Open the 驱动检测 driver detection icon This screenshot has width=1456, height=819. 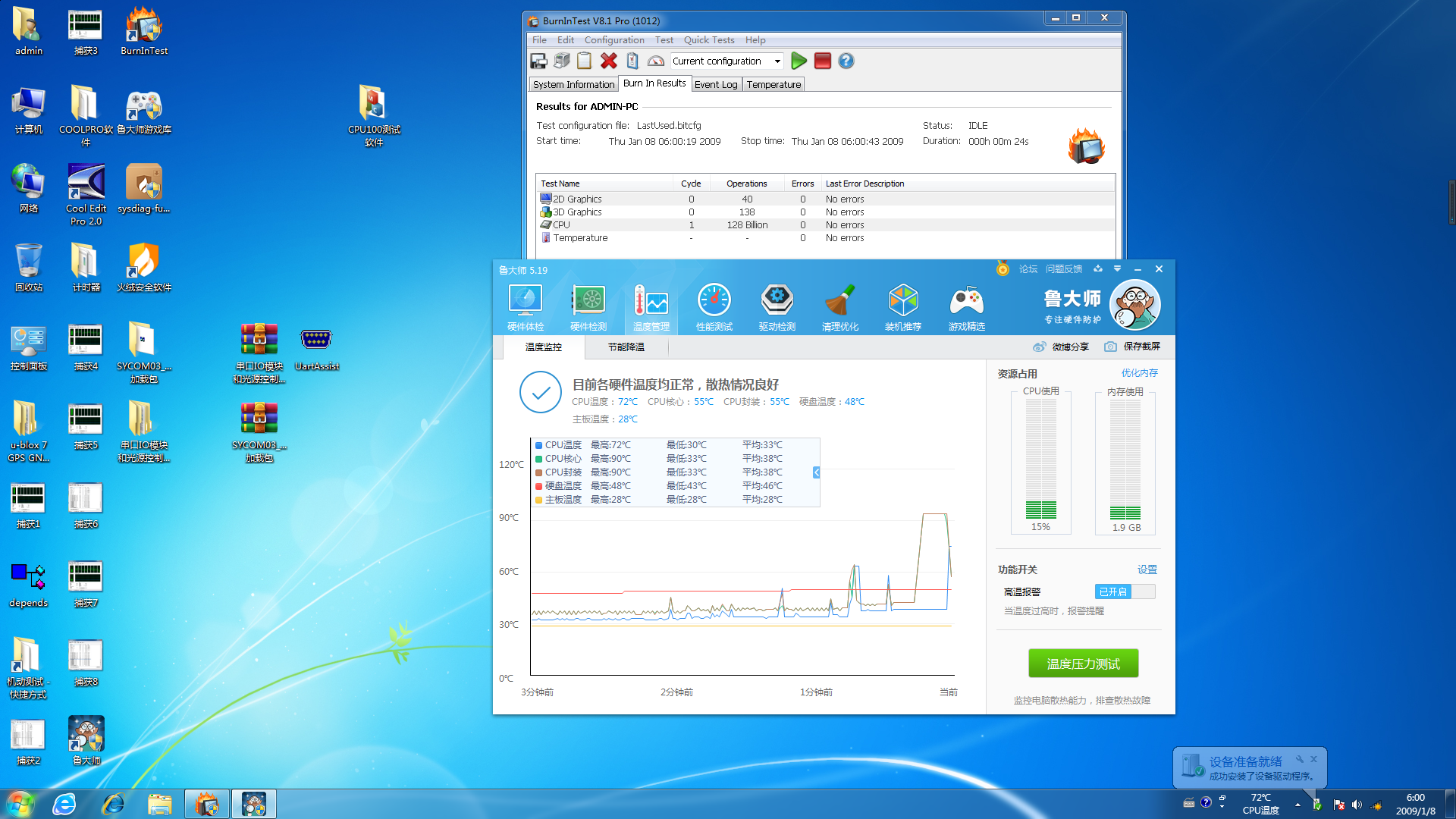pyautogui.click(x=777, y=307)
